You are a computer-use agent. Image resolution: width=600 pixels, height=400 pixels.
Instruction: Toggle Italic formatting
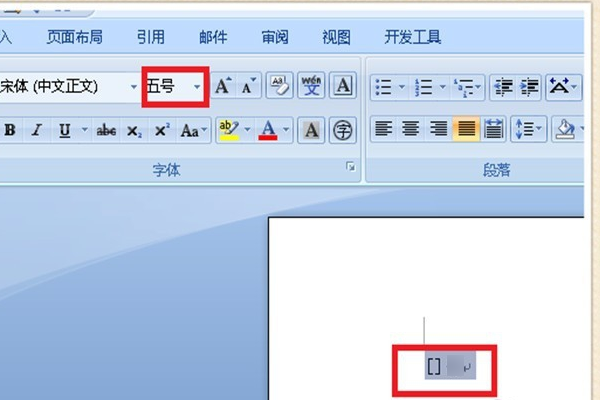(37, 130)
